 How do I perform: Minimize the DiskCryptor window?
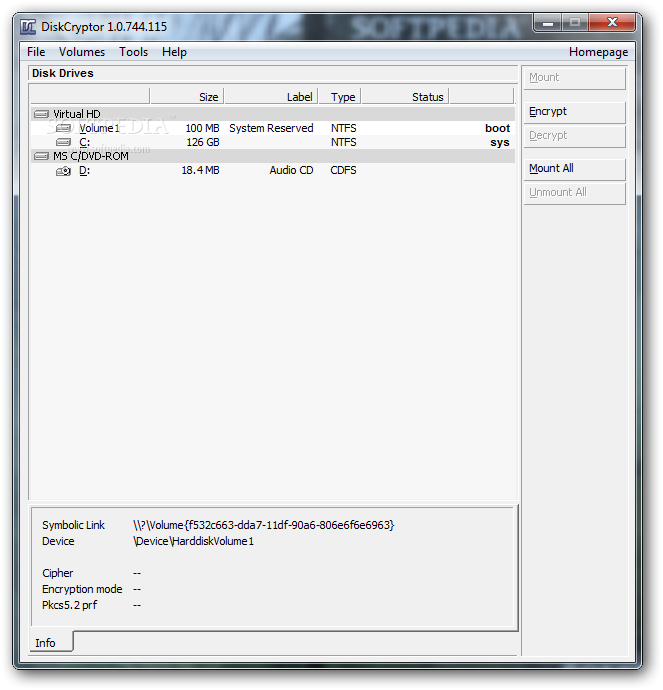548,22
